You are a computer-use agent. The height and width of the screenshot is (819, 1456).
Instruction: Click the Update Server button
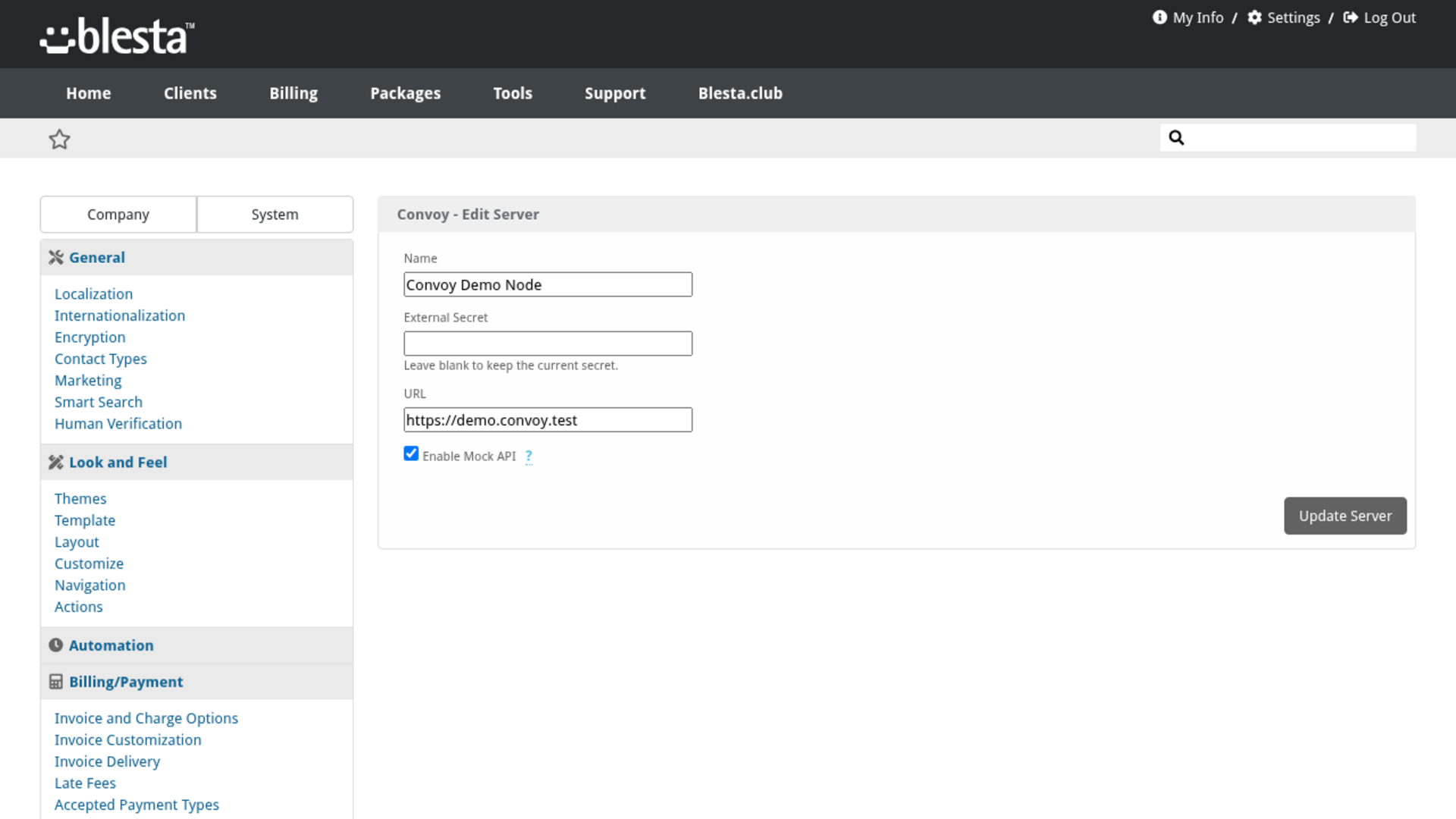[x=1345, y=516]
